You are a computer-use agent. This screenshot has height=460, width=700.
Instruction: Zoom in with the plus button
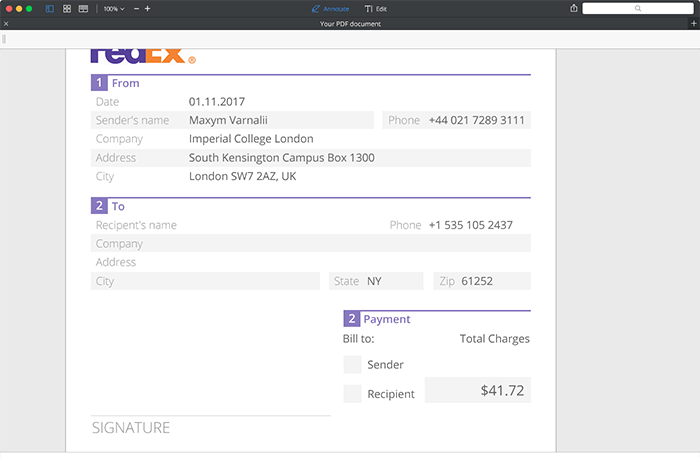pos(147,9)
